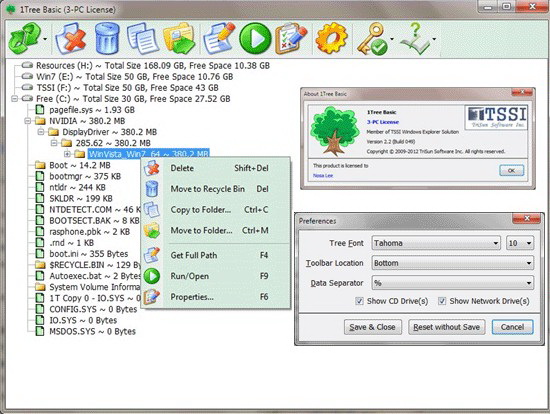Select rasphone.pbk ~ 2 KB file

pos(83,232)
